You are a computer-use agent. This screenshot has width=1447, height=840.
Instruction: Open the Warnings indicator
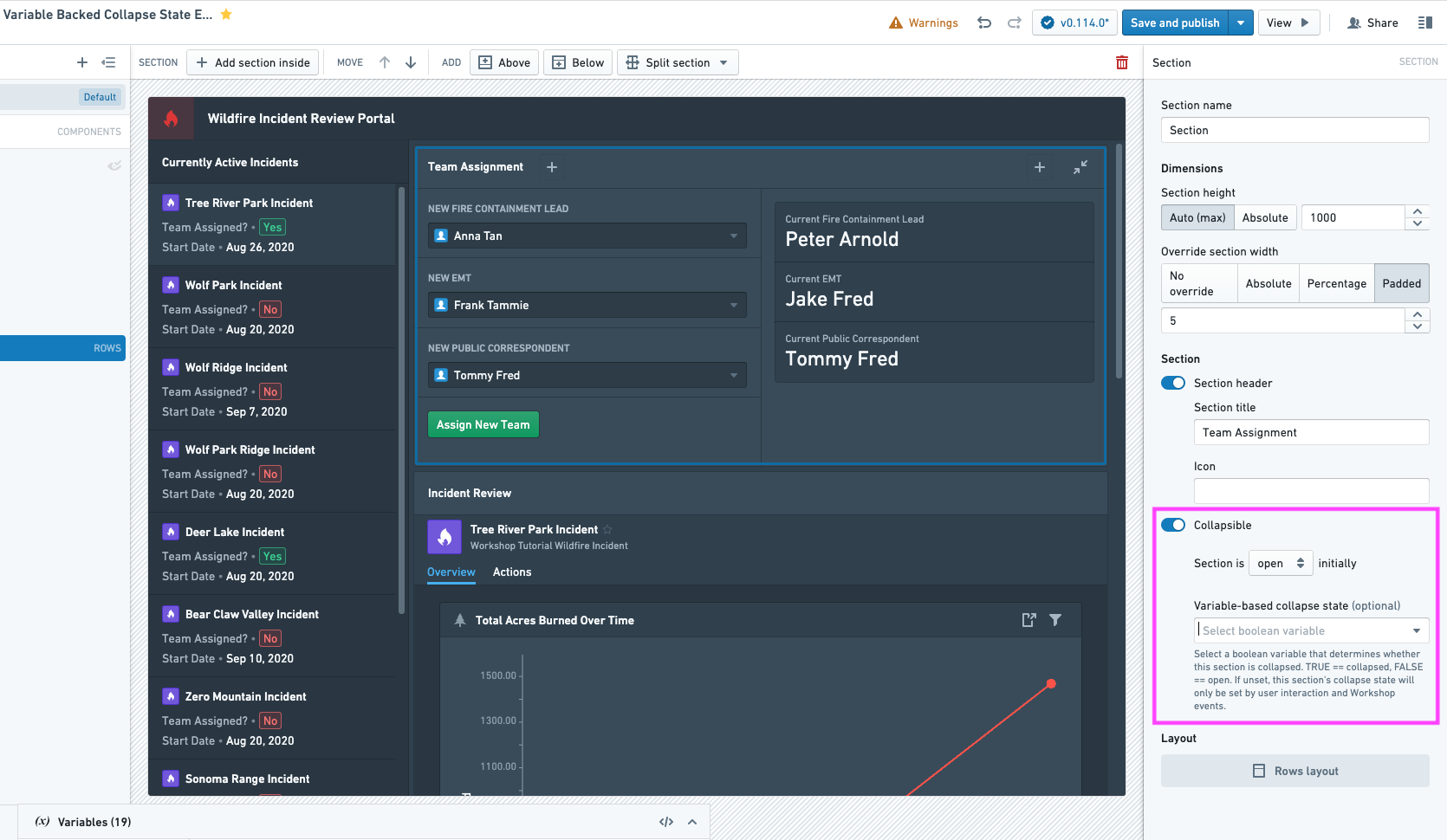tap(924, 23)
